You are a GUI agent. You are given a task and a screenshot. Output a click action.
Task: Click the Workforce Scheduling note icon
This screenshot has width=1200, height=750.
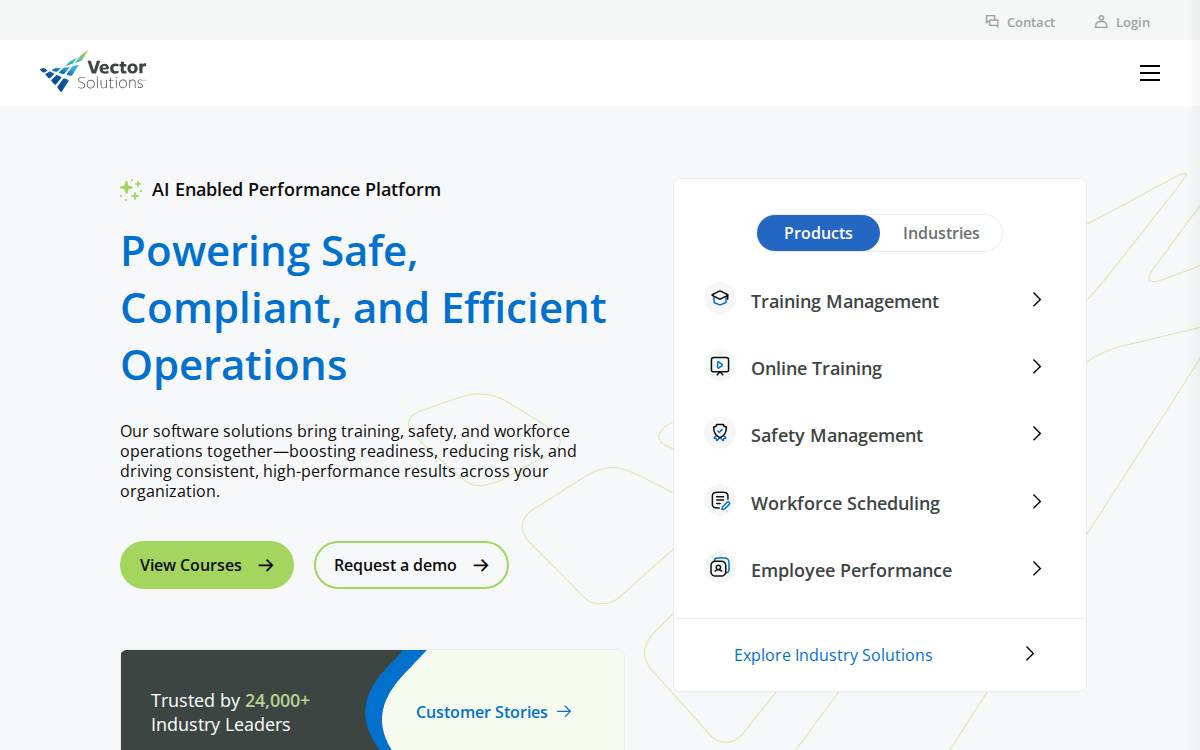(x=720, y=501)
